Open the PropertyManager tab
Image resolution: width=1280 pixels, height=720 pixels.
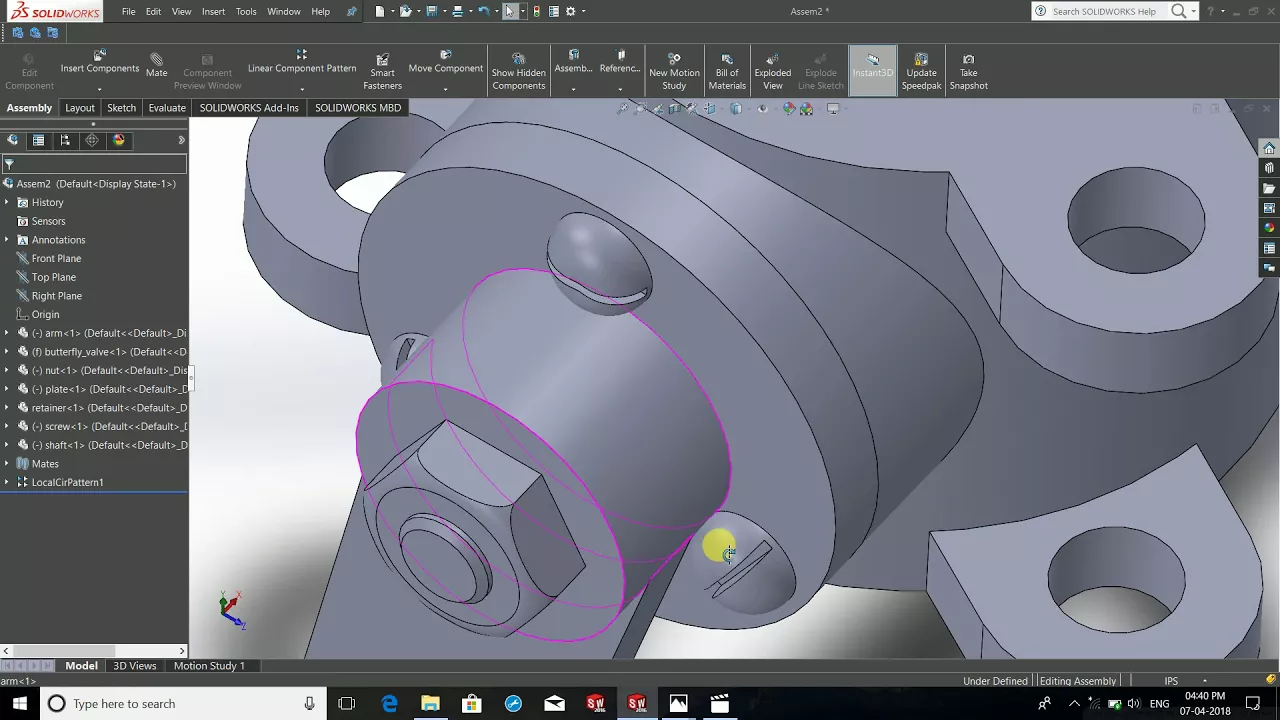[x=39, y=140]
